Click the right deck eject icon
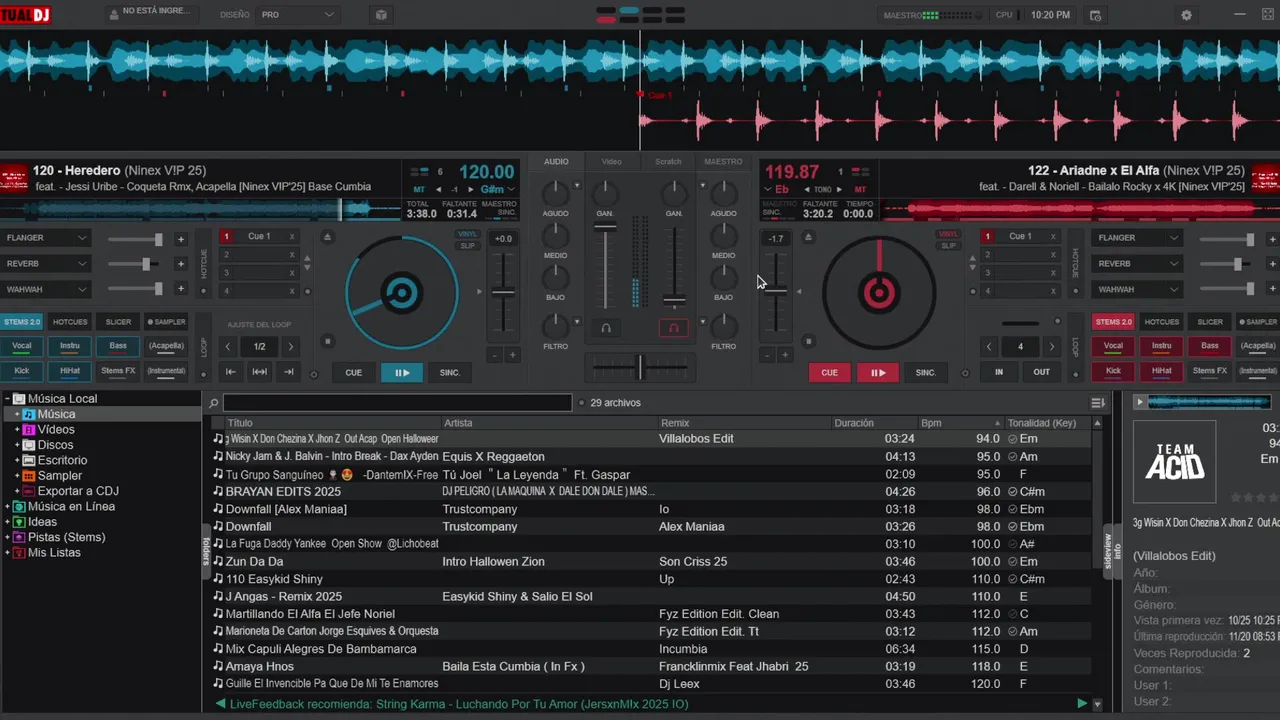The width and height of the screenshot is (1280, 720). (x=808, y=237)
